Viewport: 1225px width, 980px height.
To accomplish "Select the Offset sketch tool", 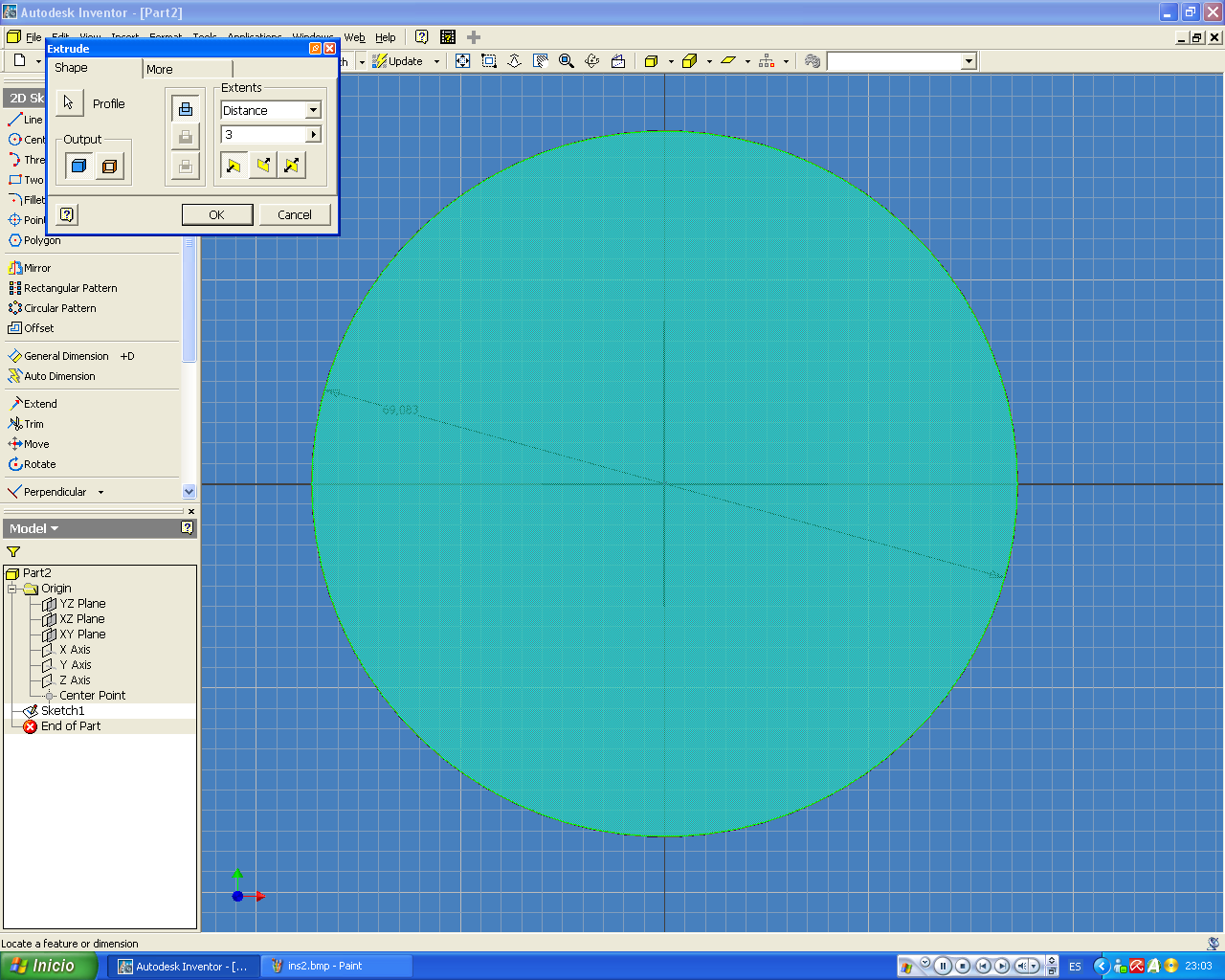I will (31, 328).
